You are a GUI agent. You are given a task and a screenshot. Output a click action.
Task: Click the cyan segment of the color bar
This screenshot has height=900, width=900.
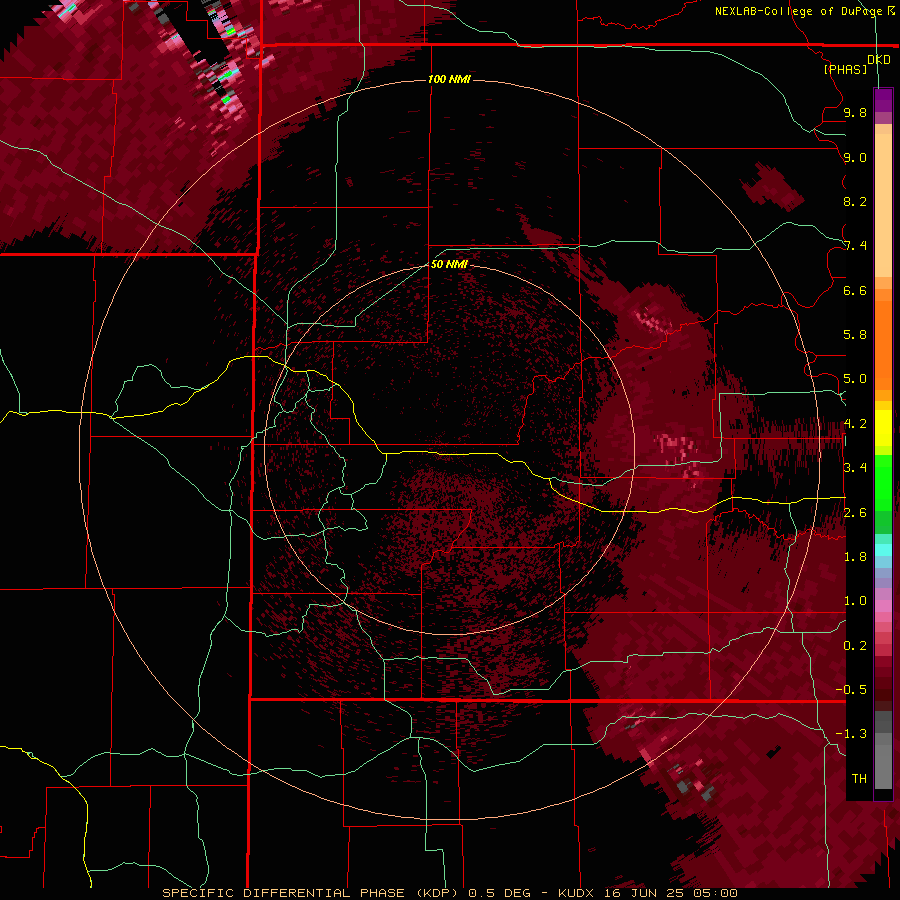[x=883, y=550]
